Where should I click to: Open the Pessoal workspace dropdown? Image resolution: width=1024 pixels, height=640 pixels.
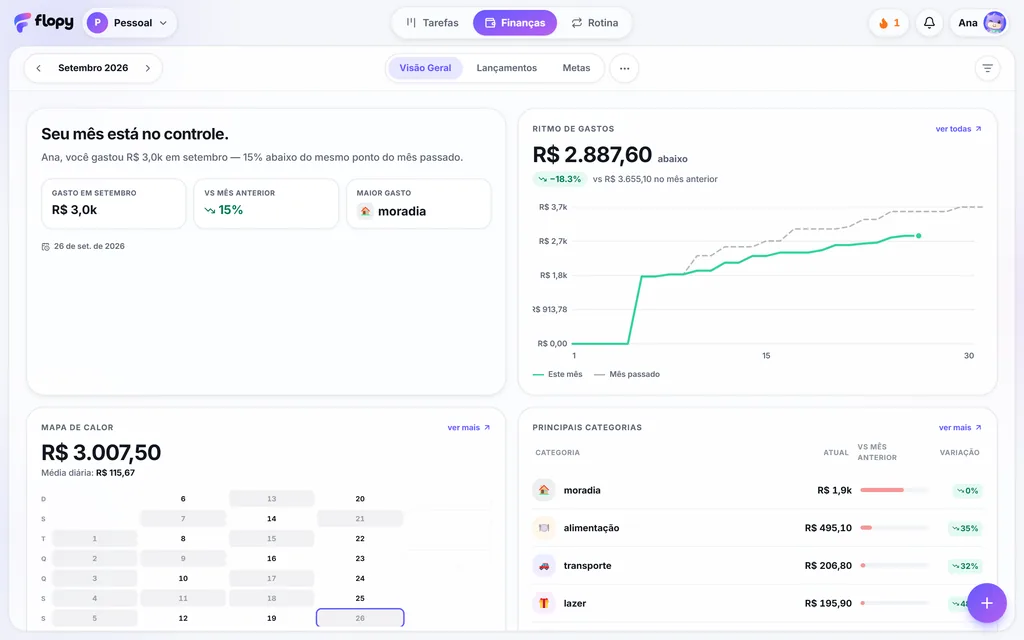[x=130, y=23]
